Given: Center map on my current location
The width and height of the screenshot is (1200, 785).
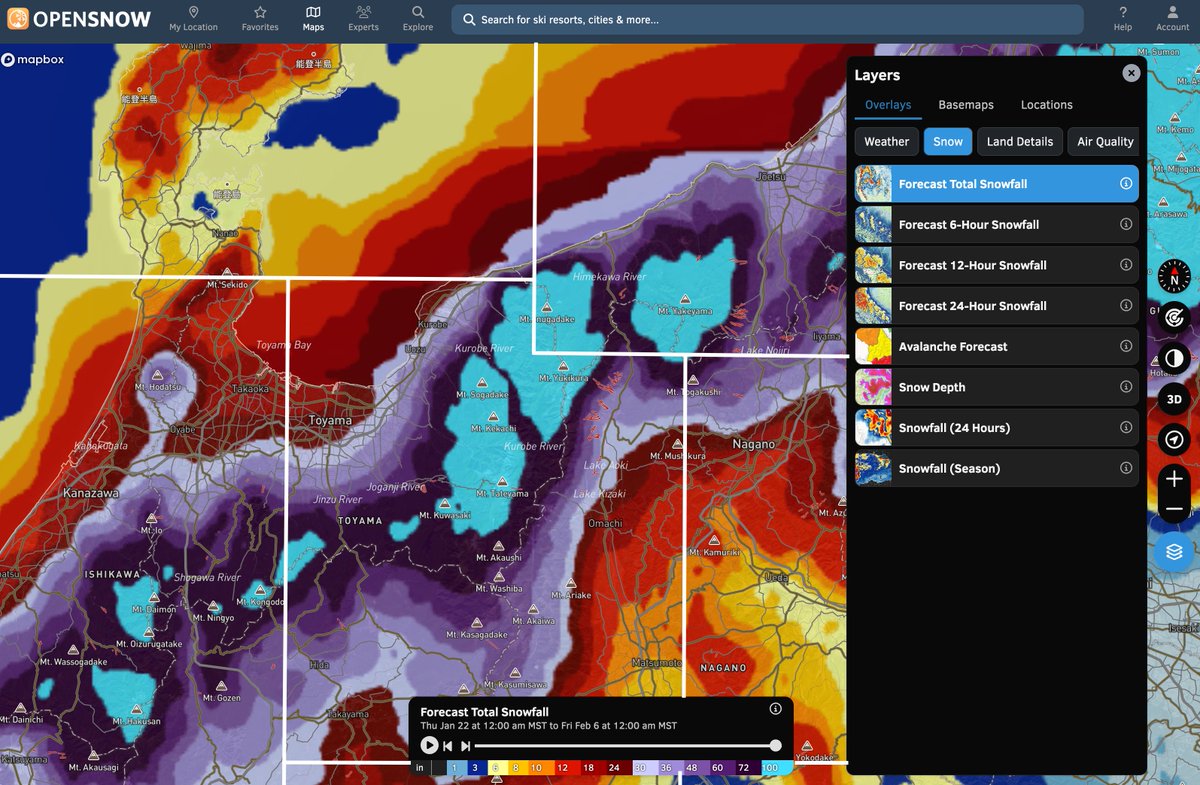Looking at the screenshot, I should (x=1174, y=439).
